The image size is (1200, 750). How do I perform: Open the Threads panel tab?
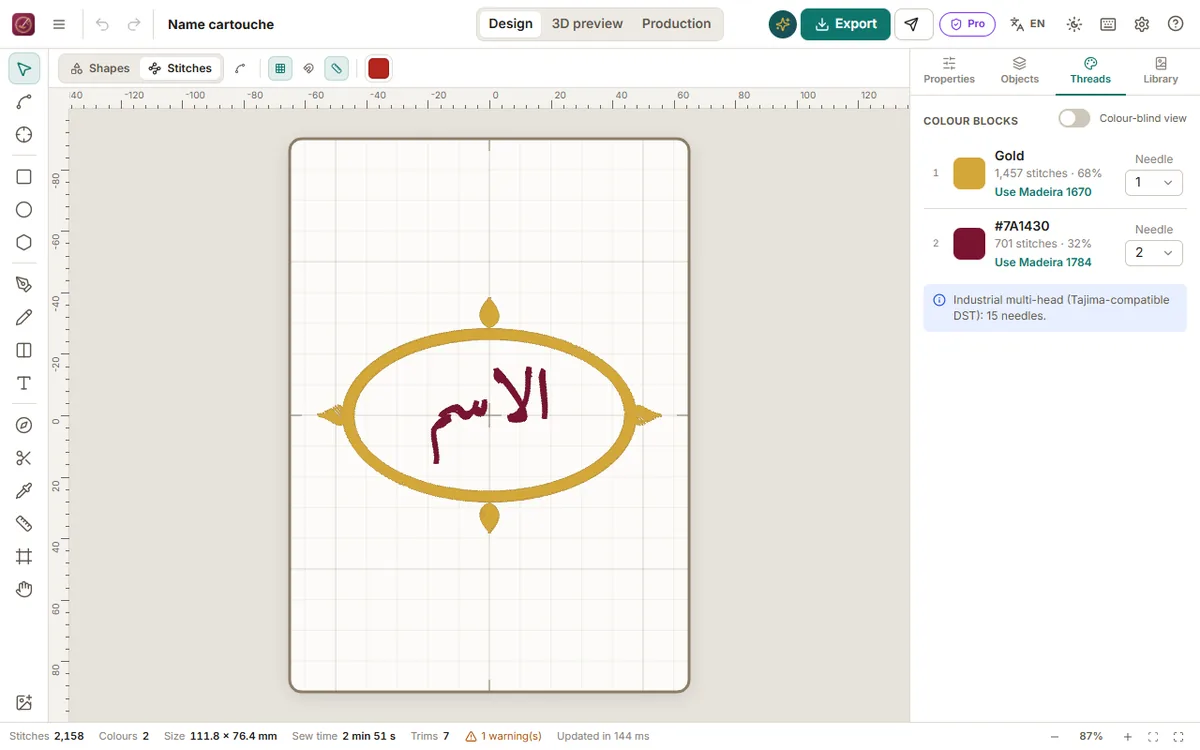click(x=1090, y=70)
